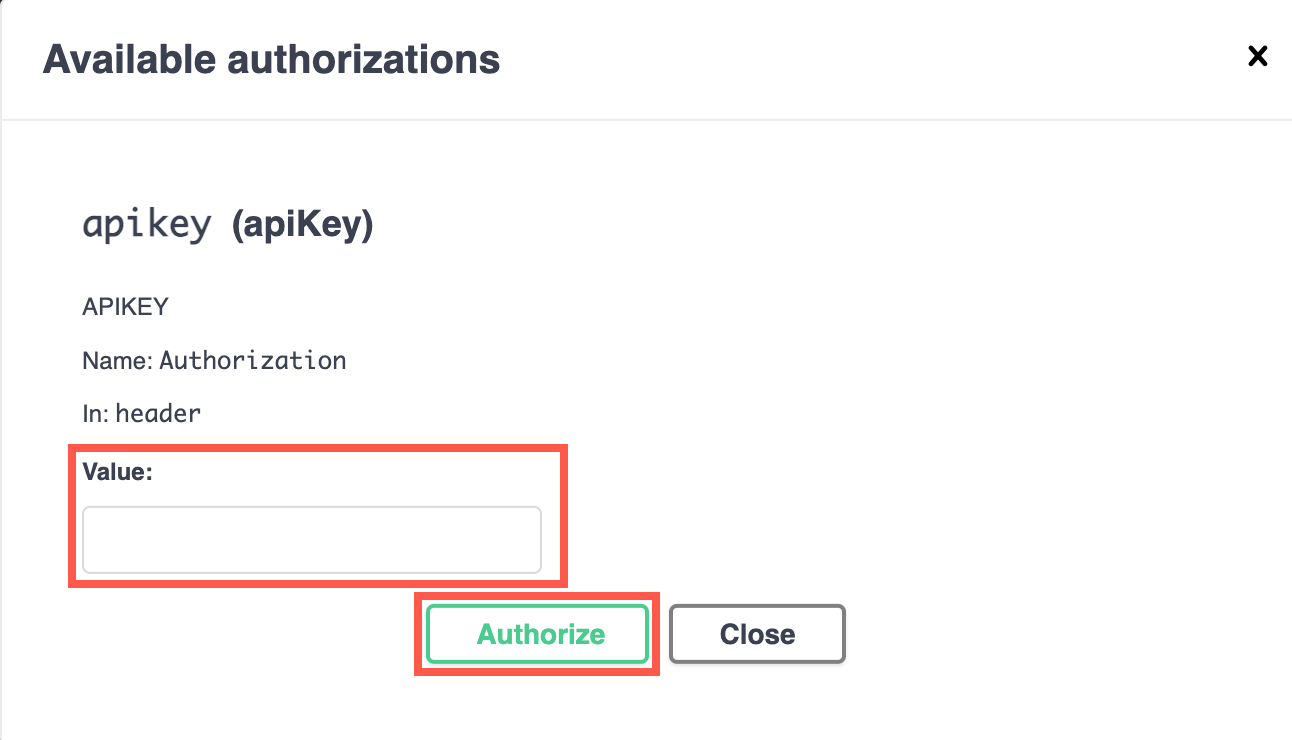This screenshot has height=740, width=1292.
Task: Click the Name: label
Action: click(x=117, y=360)
